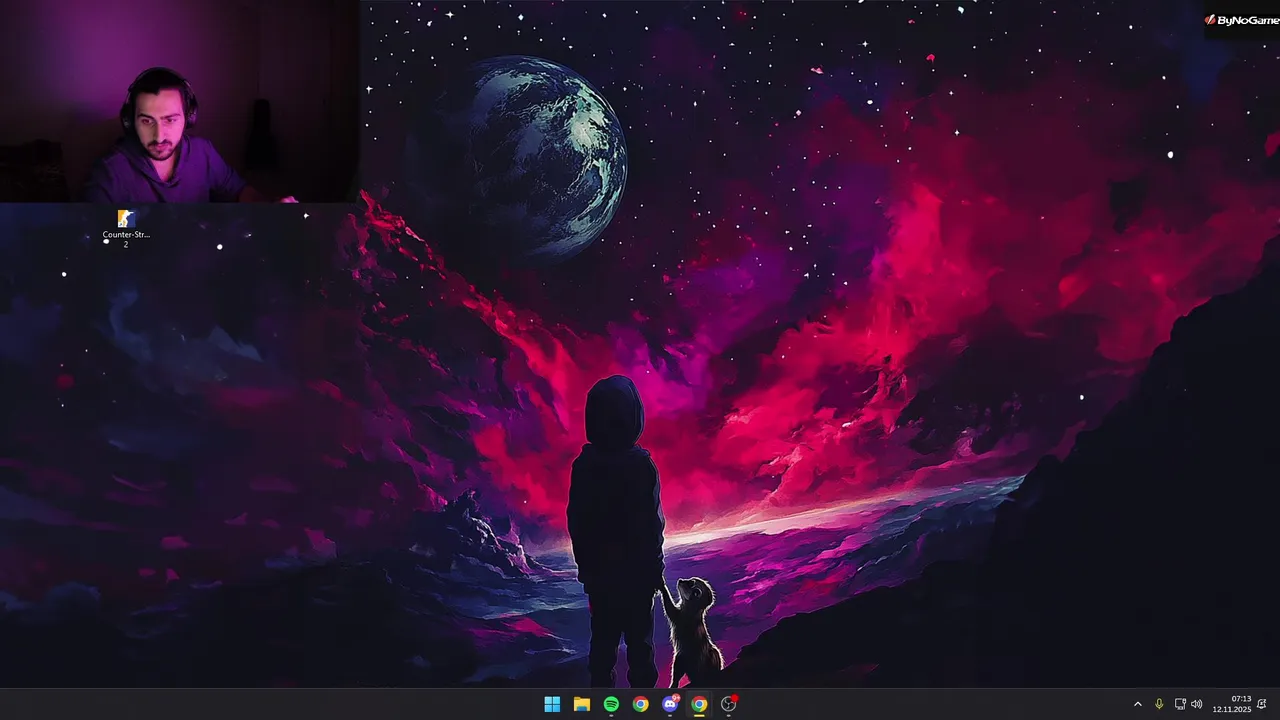
Task: Open the clock showing 07:13
Action: pyautogui.click(x=1232, y=704)
